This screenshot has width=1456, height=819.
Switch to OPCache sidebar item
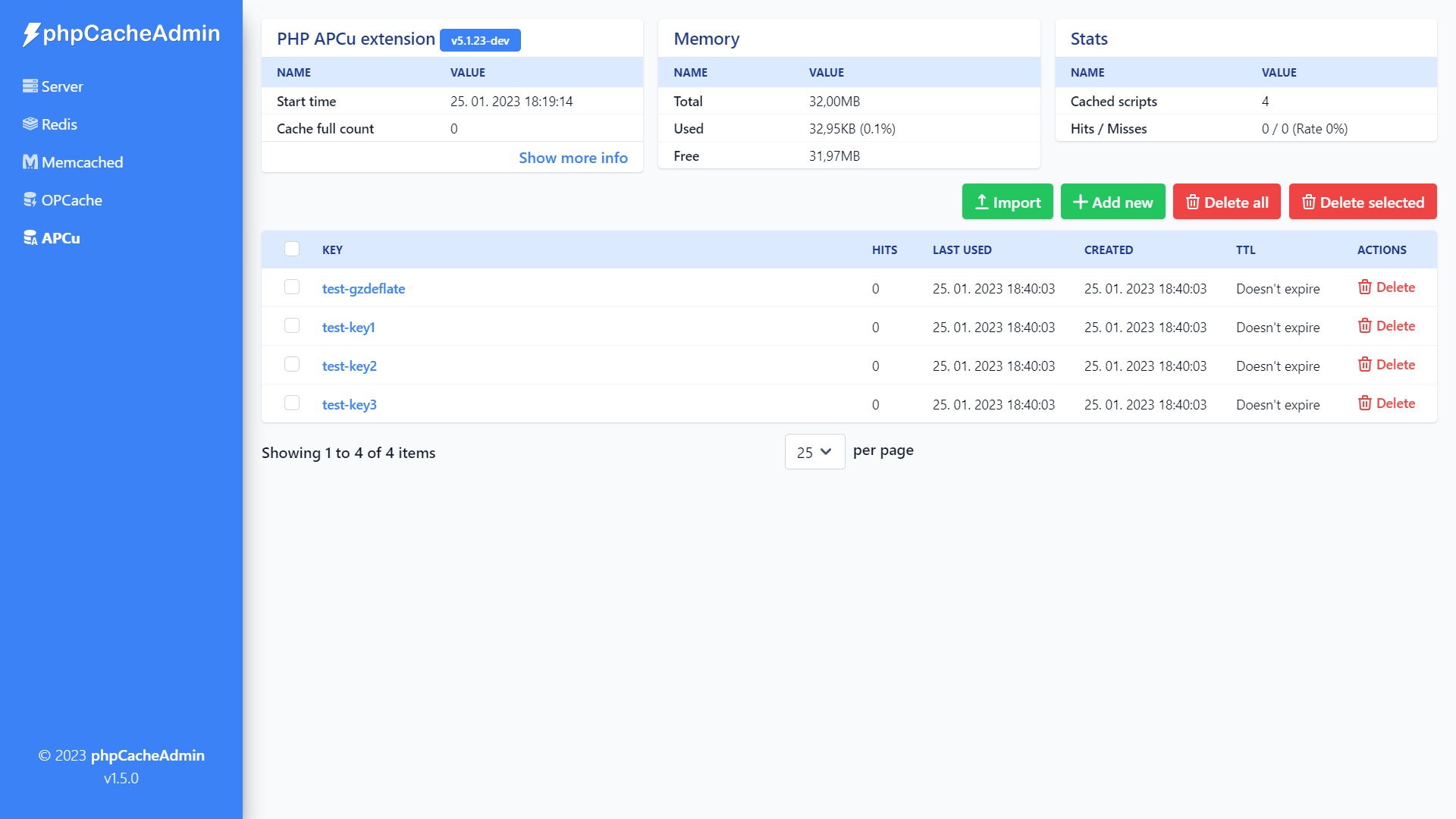tap(71, 200)
